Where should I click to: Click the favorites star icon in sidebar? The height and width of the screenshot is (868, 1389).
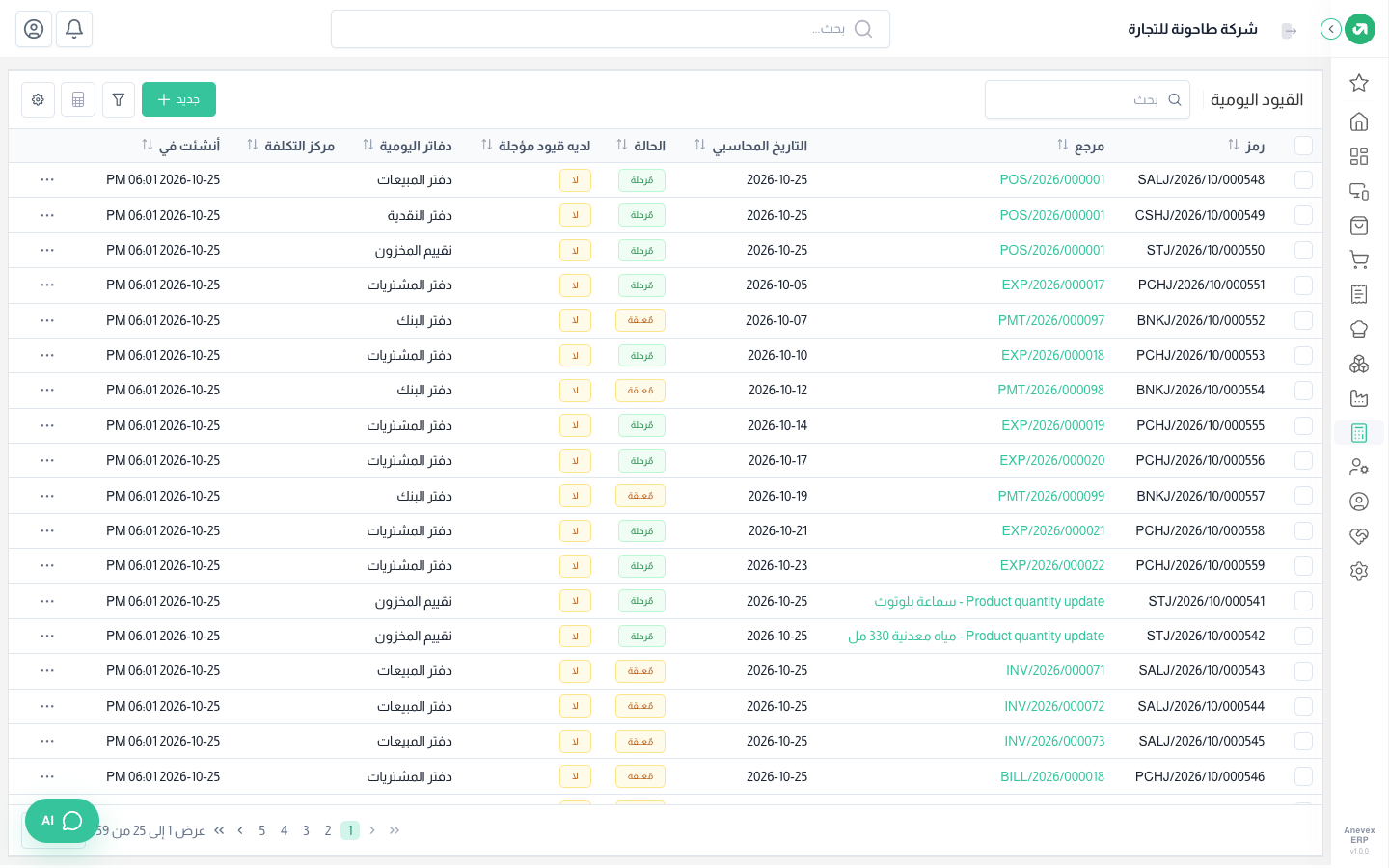click(x=1359, y=83)
